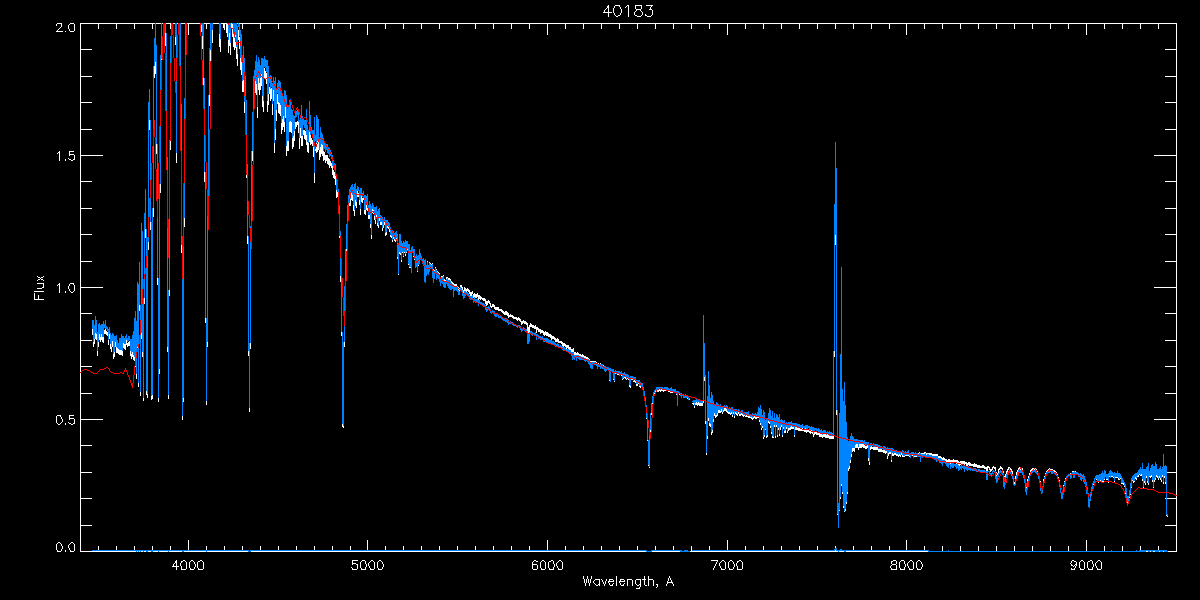The height and width of the screenshot is (600, 1200).
Task: Click the 1.0 flux tick label
Action: coord(63,288)
